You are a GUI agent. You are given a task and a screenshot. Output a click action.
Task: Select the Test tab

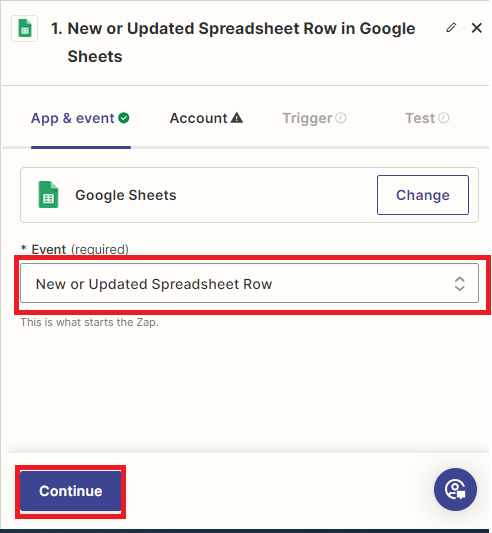(x=427, y=118)
